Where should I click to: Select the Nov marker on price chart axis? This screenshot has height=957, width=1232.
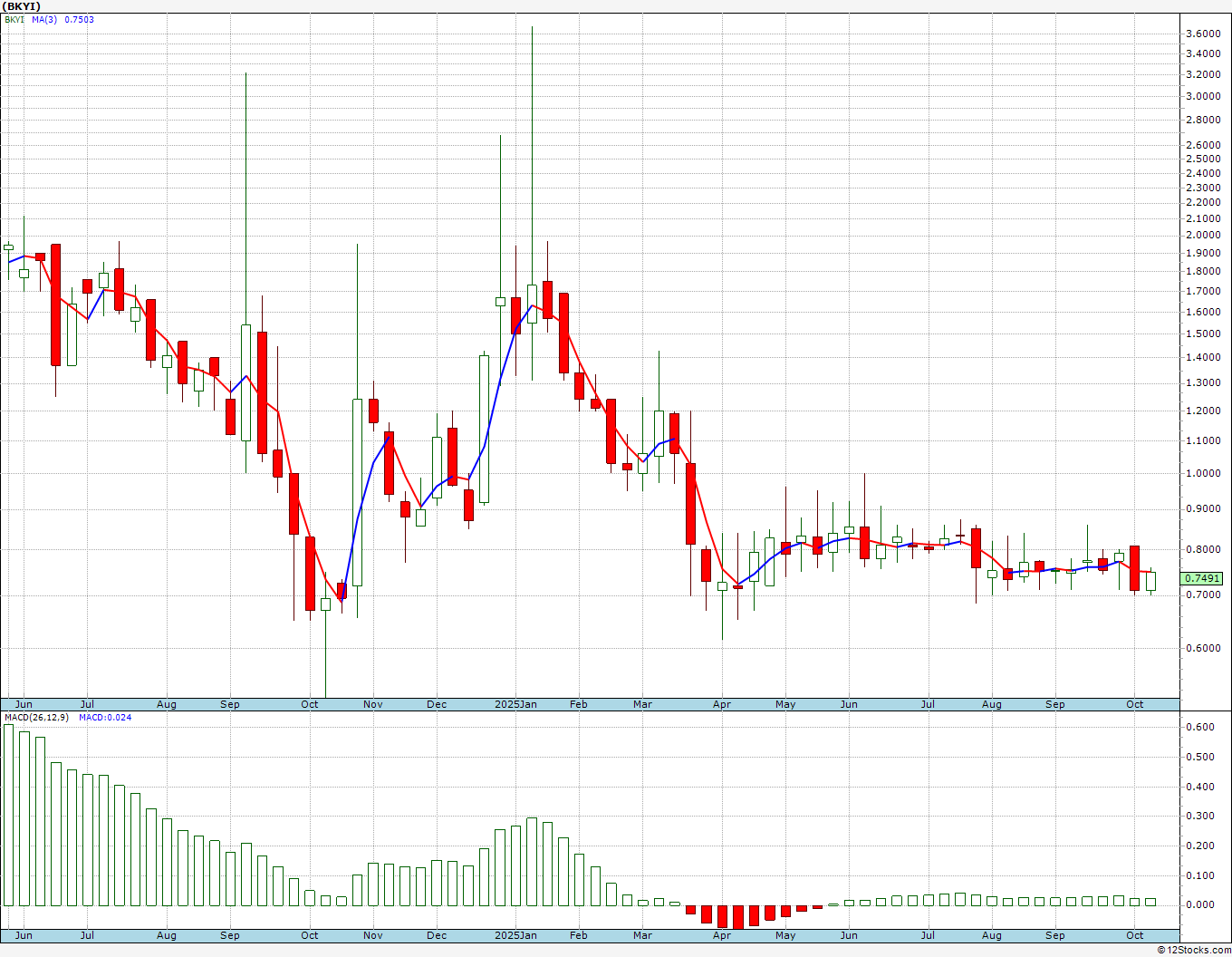tap(372, 704)
